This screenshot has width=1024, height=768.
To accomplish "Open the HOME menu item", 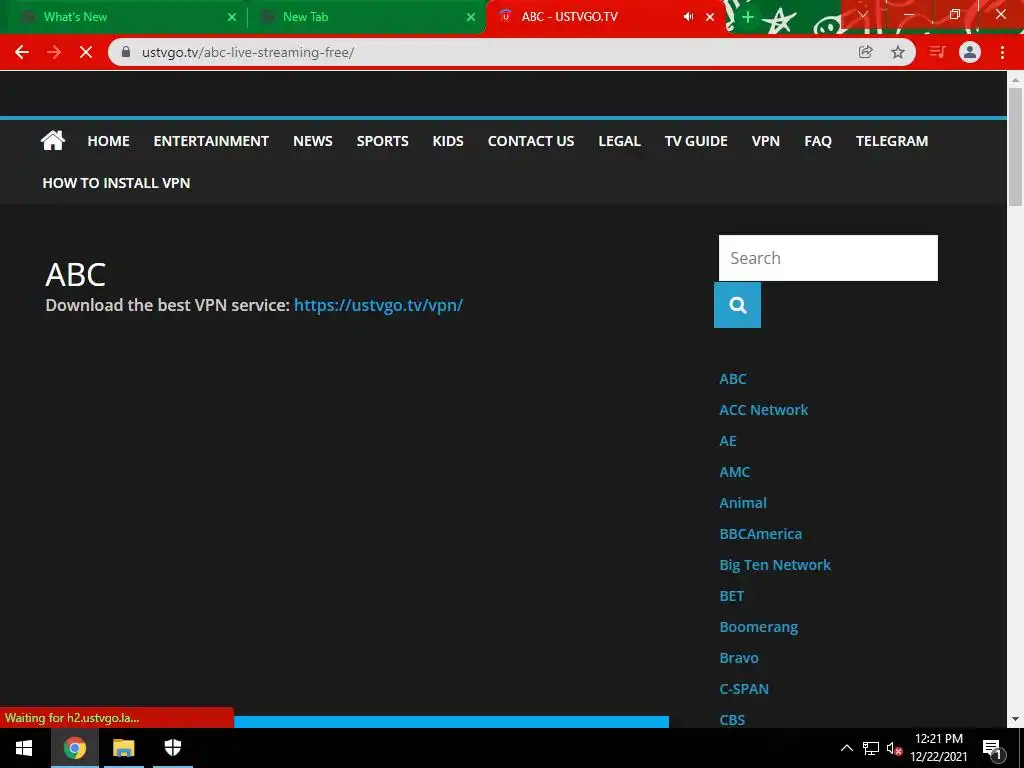I will [x=108, y=141].
